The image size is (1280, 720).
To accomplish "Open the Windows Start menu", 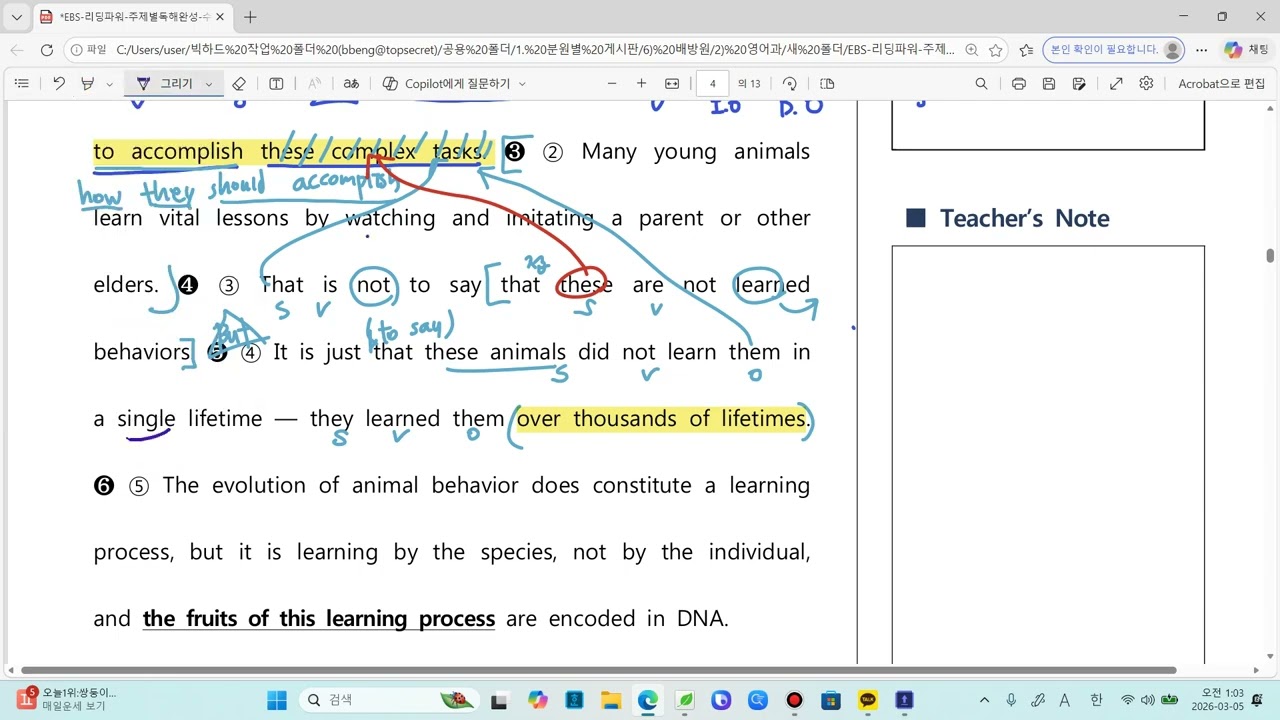I will tap(277, 700).
